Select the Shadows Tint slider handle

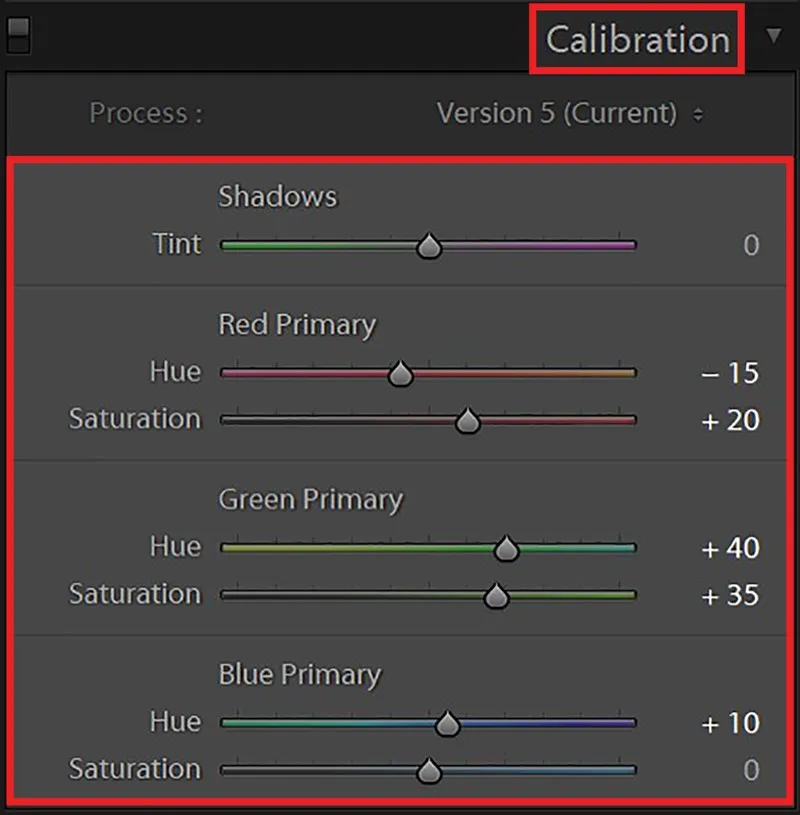pos(428,245)
